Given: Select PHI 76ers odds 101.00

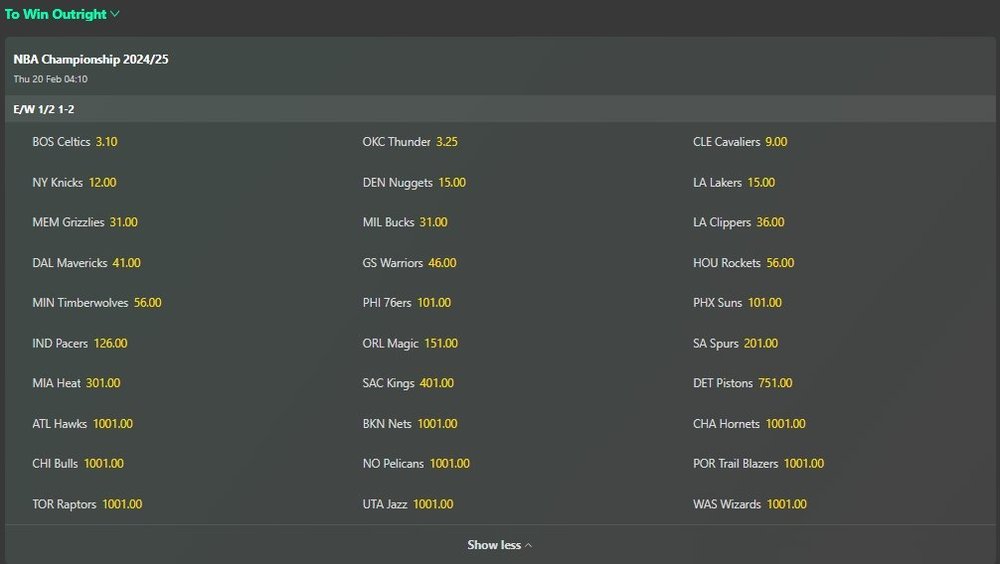Looking at the screenshot, I should pos(434,303).
